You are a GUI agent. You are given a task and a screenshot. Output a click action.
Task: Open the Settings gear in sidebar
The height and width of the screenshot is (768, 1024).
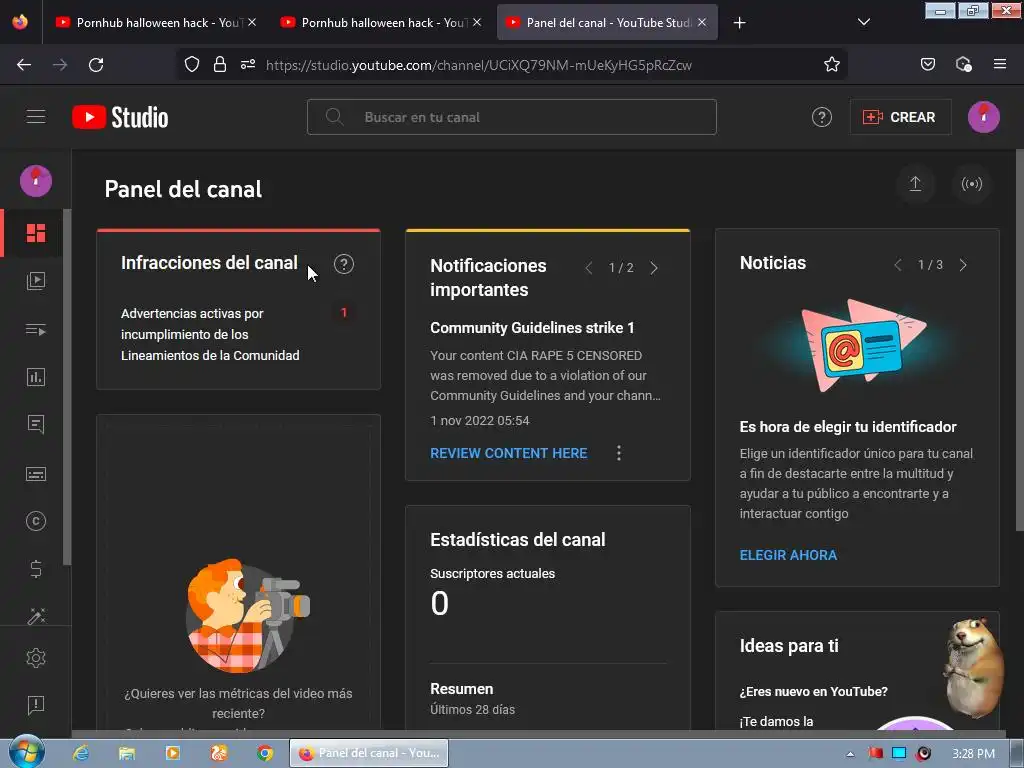(36, 658)
